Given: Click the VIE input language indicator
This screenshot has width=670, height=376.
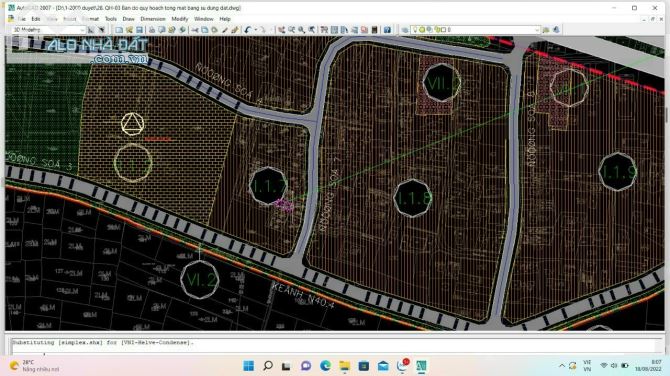Looking at the screenshot, I should pos(587,366).
